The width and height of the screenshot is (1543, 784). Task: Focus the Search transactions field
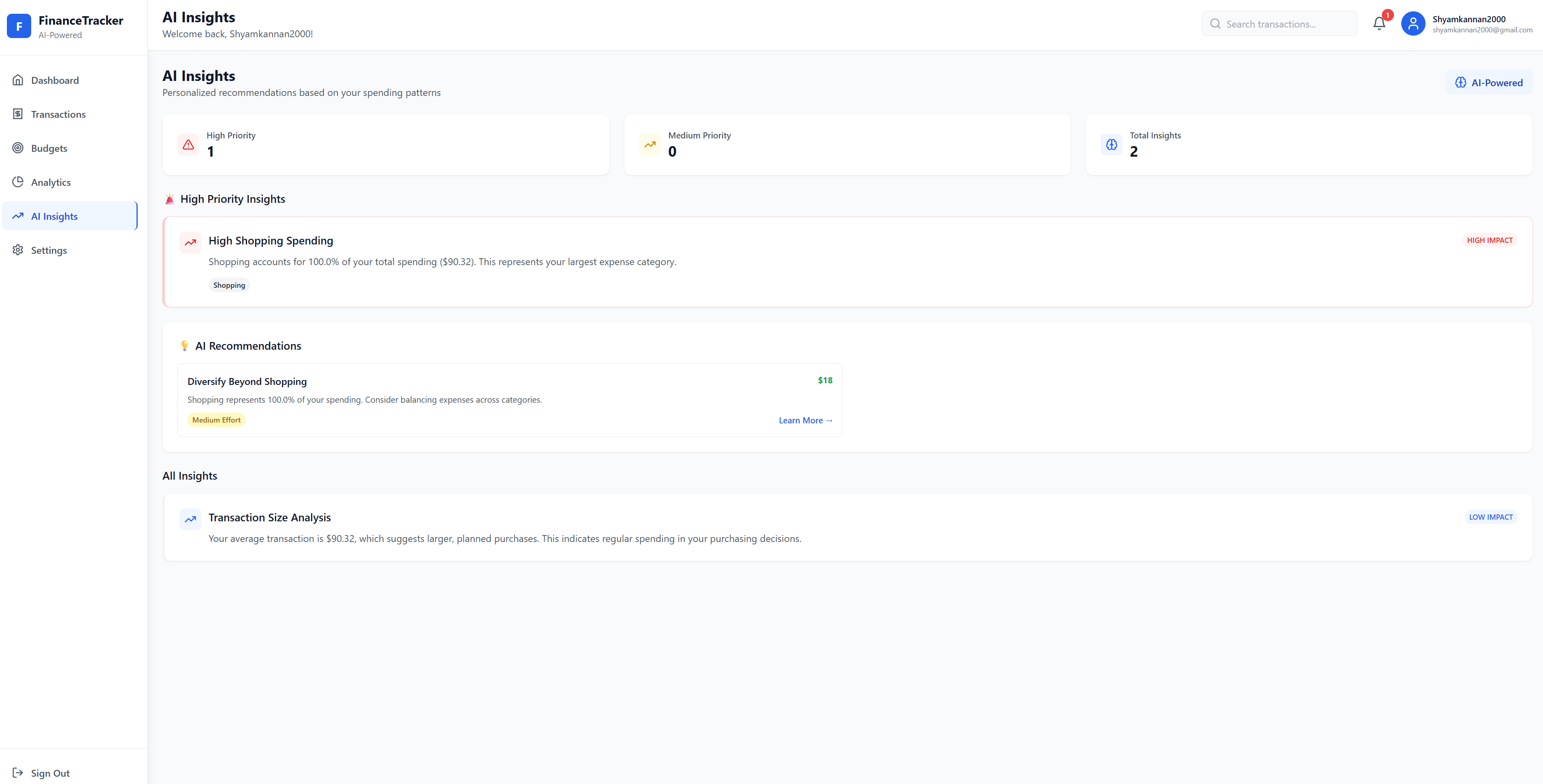click(1287, 24)
